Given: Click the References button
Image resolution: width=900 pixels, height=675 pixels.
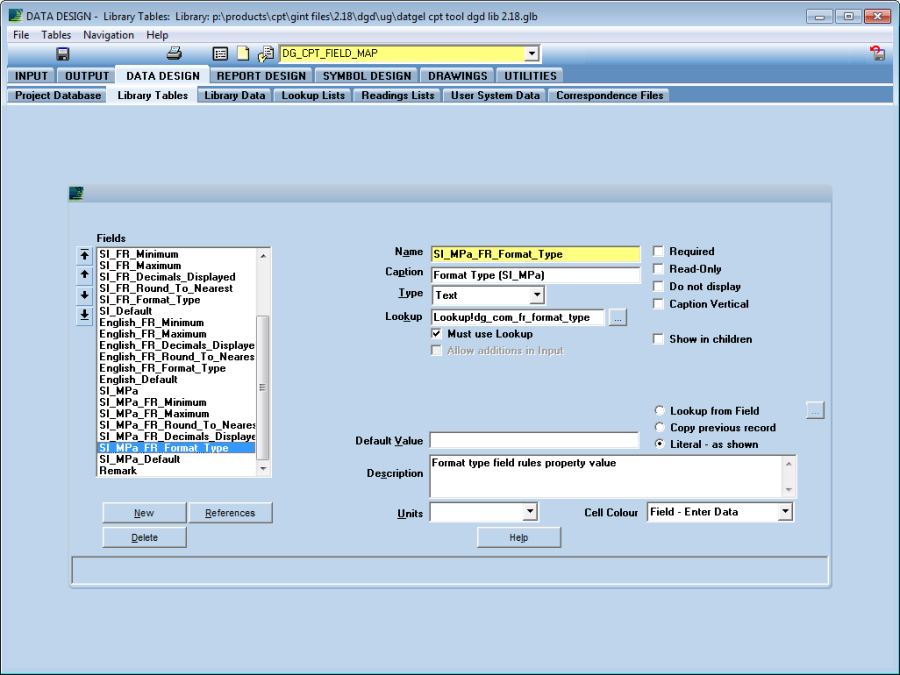Looking at the screenshot, I should (x=230, y=513).
